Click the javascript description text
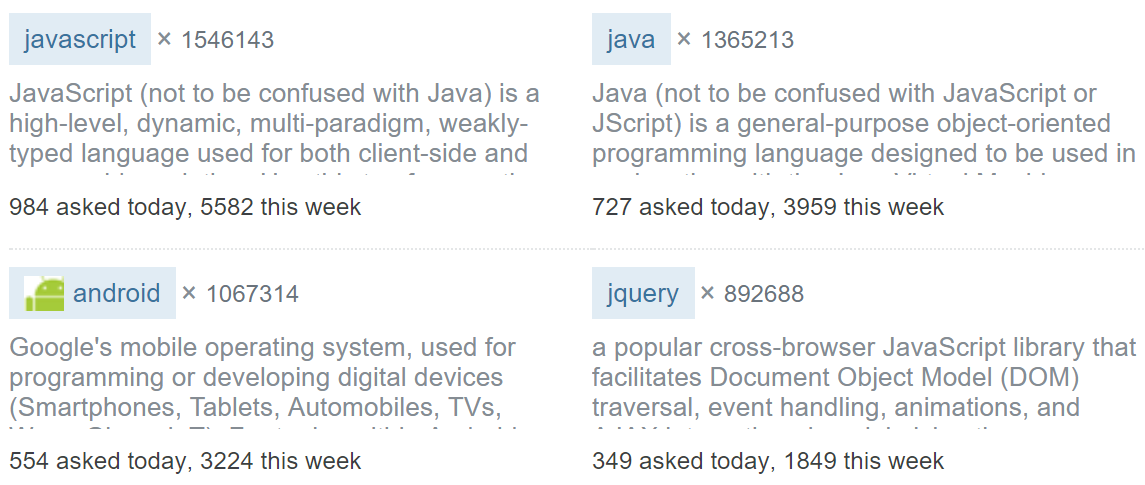This screenshot has height=485, width=1145. (270, 124)
